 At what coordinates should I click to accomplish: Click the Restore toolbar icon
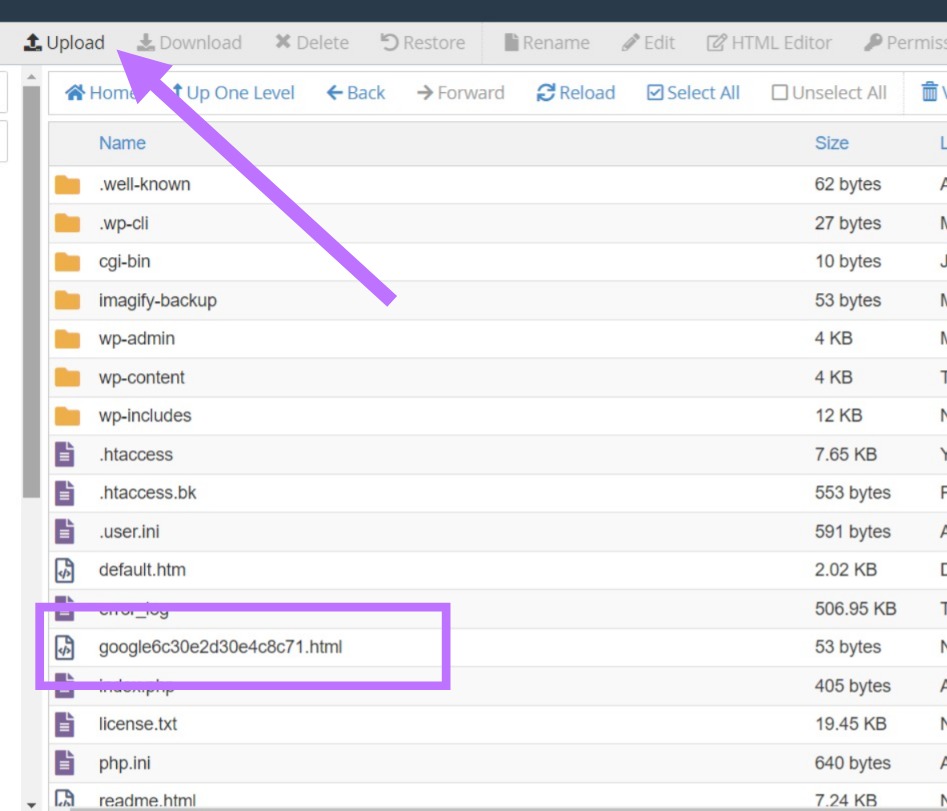[x=390, y=43]
